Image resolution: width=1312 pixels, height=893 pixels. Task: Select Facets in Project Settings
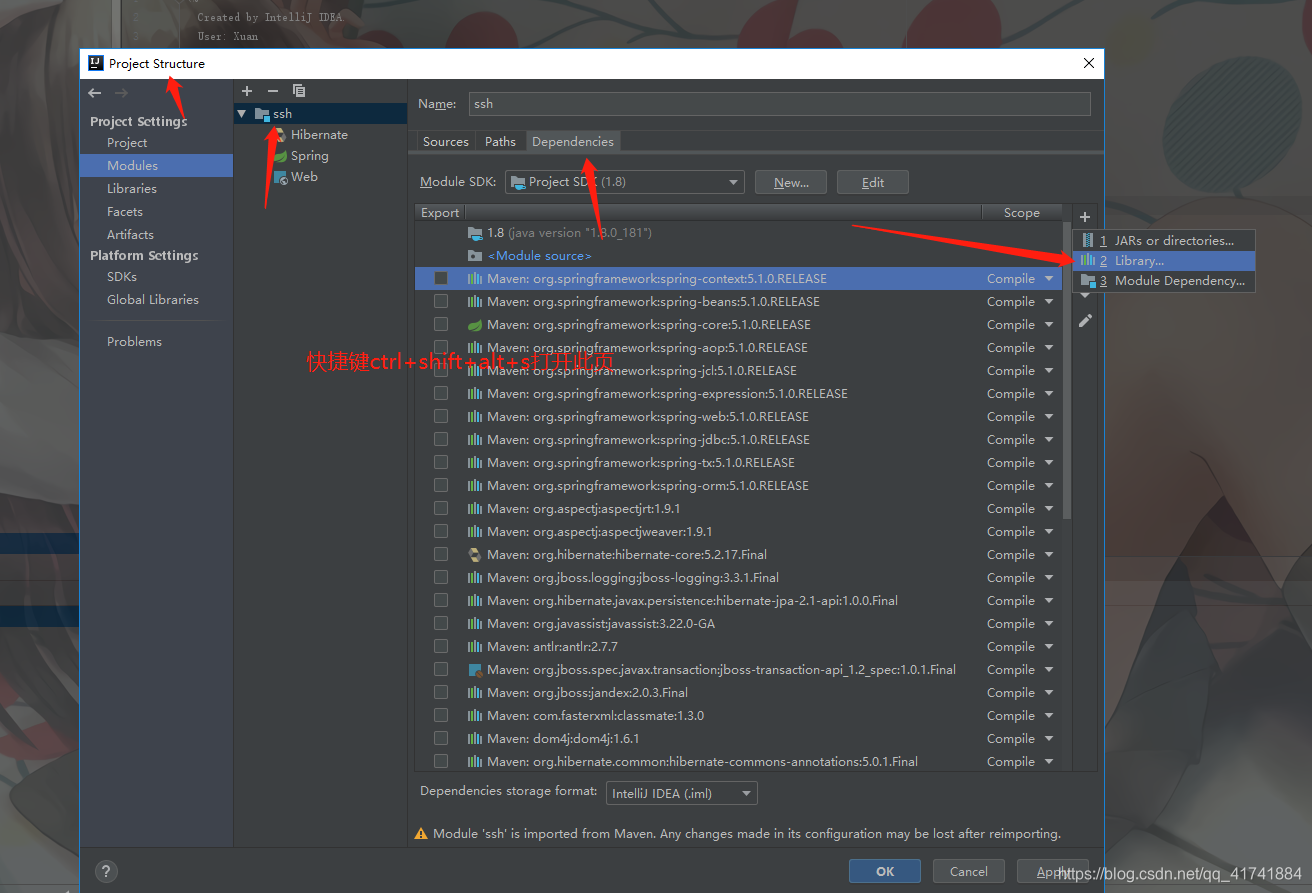(x=125, y=212)
